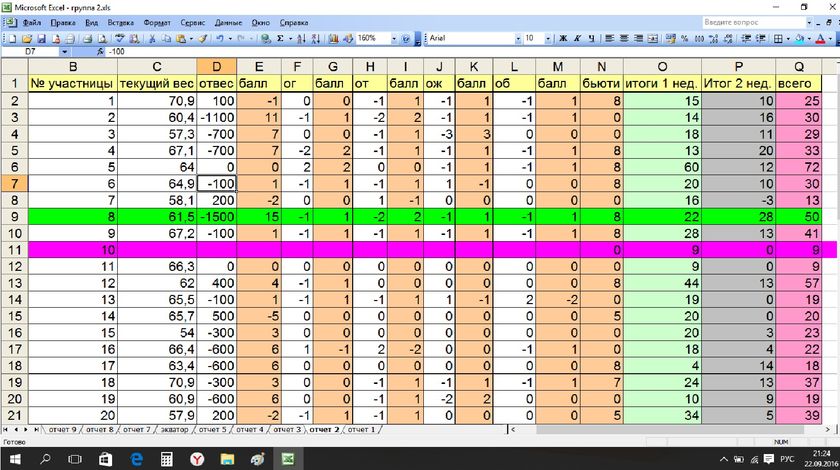Center-align cell text
Screen dimensions: 840x470
click(x=624, y=39)
